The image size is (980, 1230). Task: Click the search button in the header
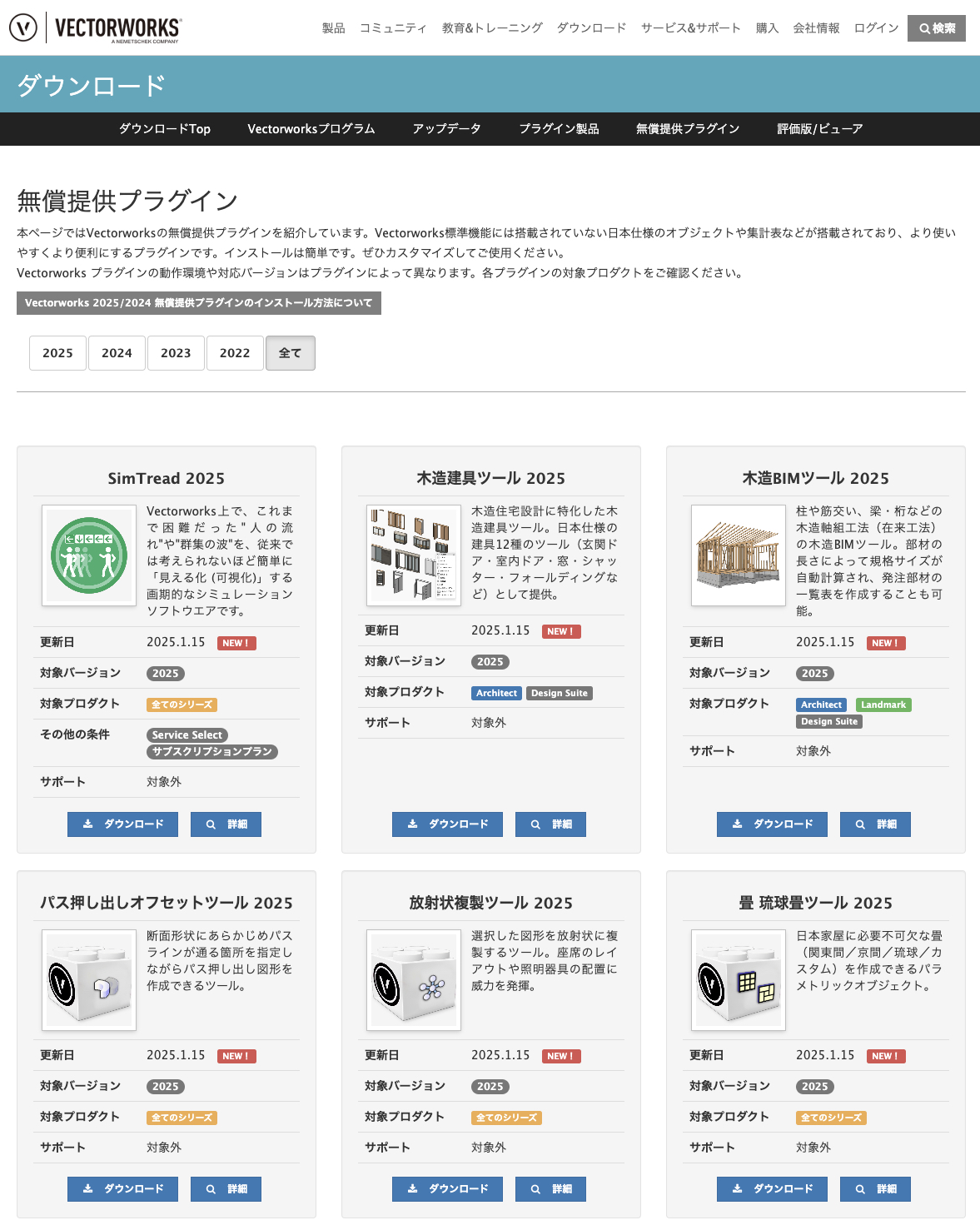coord(937,28)
